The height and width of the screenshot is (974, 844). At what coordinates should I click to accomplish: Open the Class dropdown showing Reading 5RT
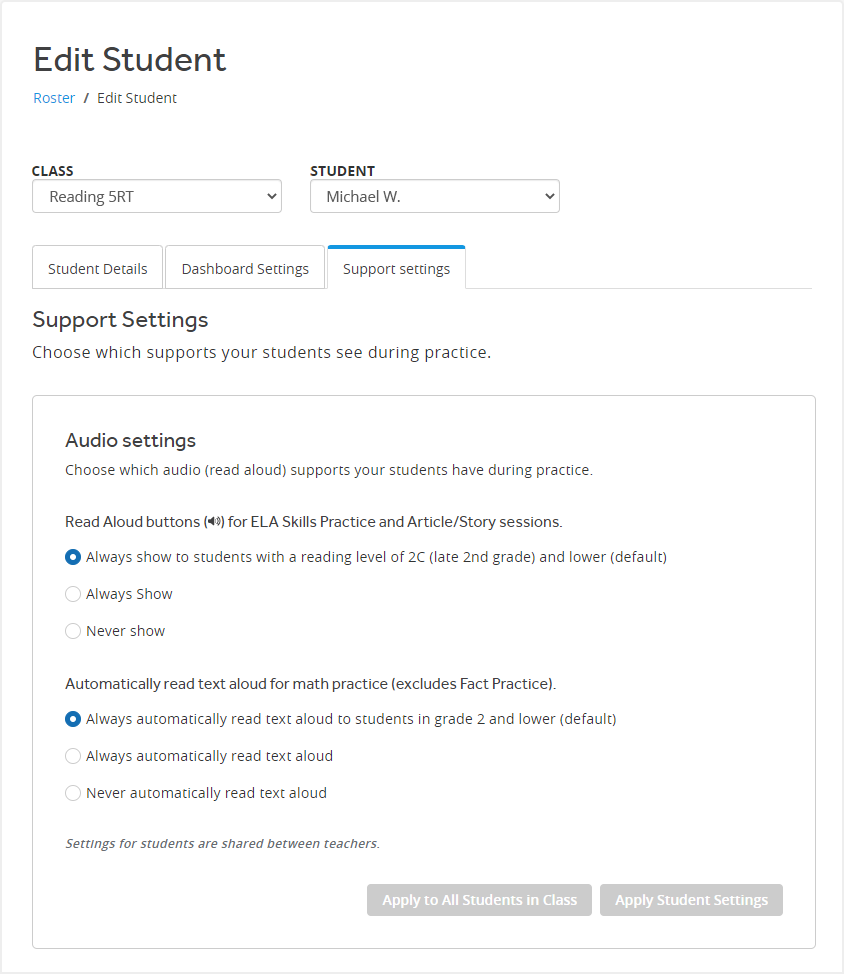(157, 196)
